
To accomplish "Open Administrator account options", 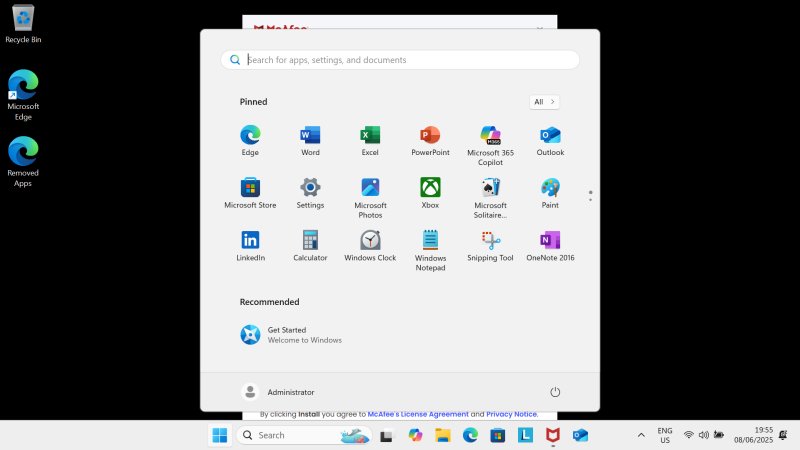I will click(x=278, y=392).
